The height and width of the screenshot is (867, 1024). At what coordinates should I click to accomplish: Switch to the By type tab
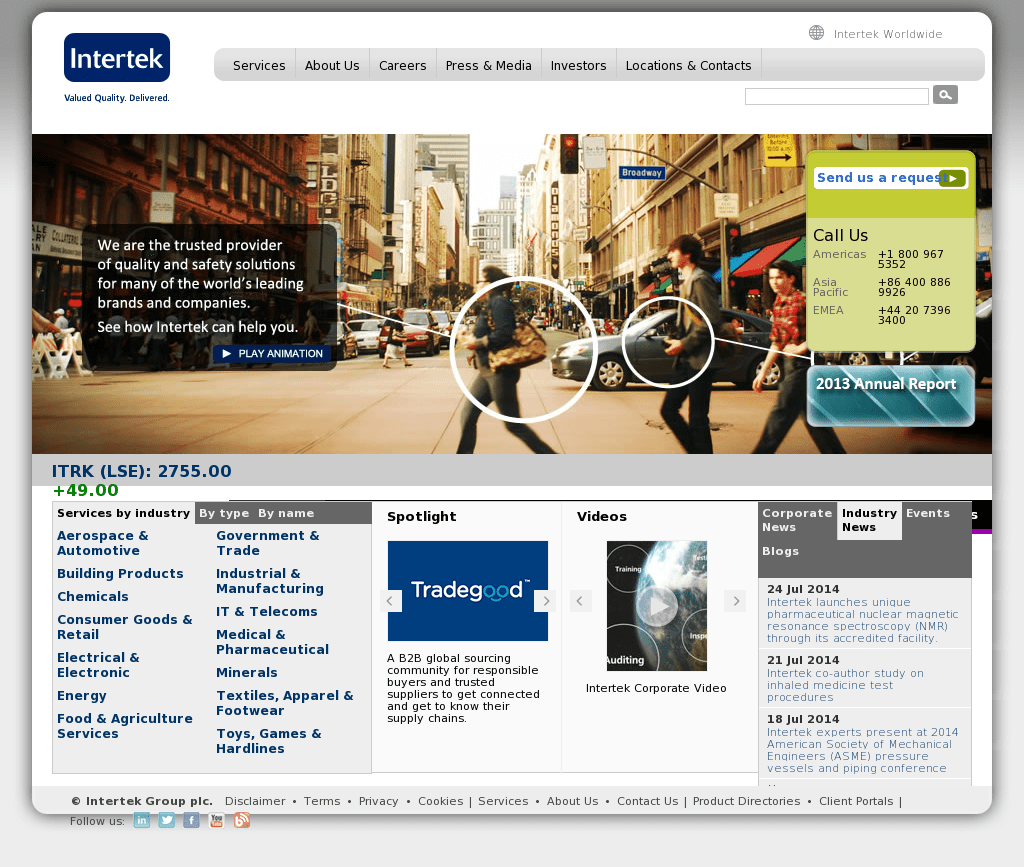point(224,513)
